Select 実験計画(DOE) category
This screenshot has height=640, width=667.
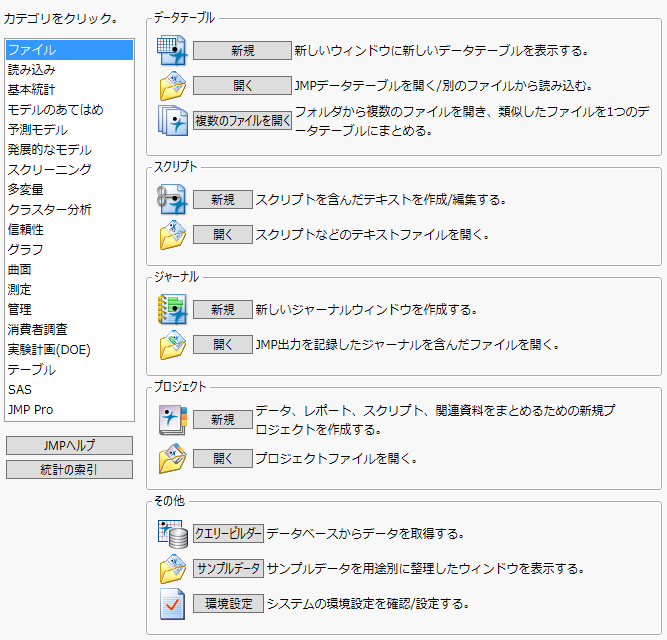pyautogui.click(x=69, y=350)
